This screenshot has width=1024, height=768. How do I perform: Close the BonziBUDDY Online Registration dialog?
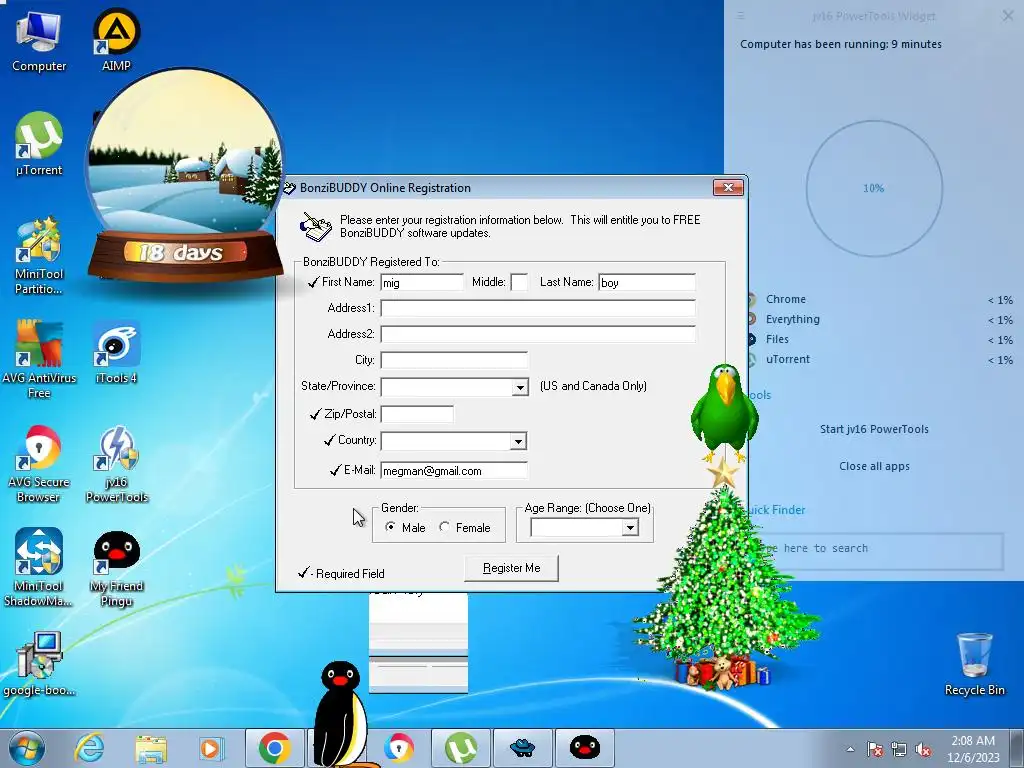[x=728, y=187]
